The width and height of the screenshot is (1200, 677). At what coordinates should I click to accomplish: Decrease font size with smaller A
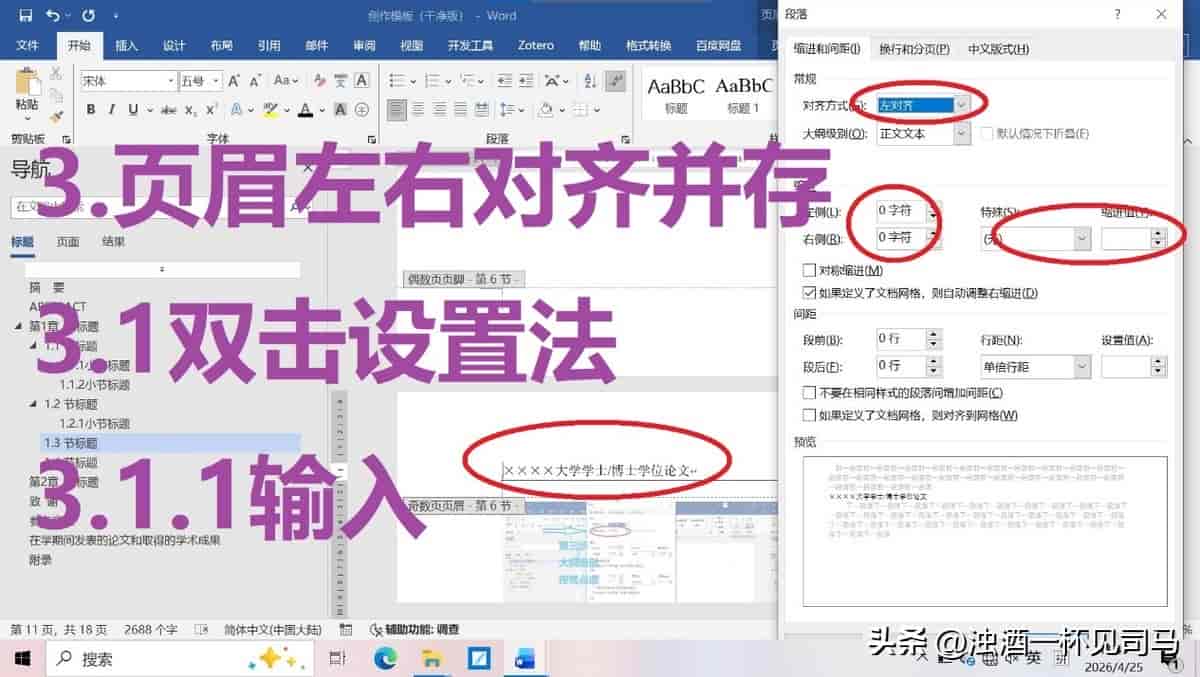256,81
